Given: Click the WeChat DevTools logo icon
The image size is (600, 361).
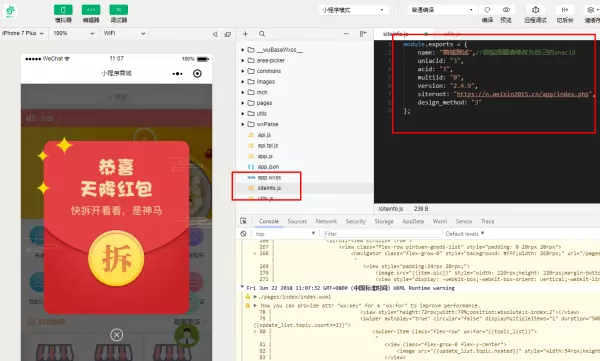Looking at the screenshot, I should coord(10,11).
